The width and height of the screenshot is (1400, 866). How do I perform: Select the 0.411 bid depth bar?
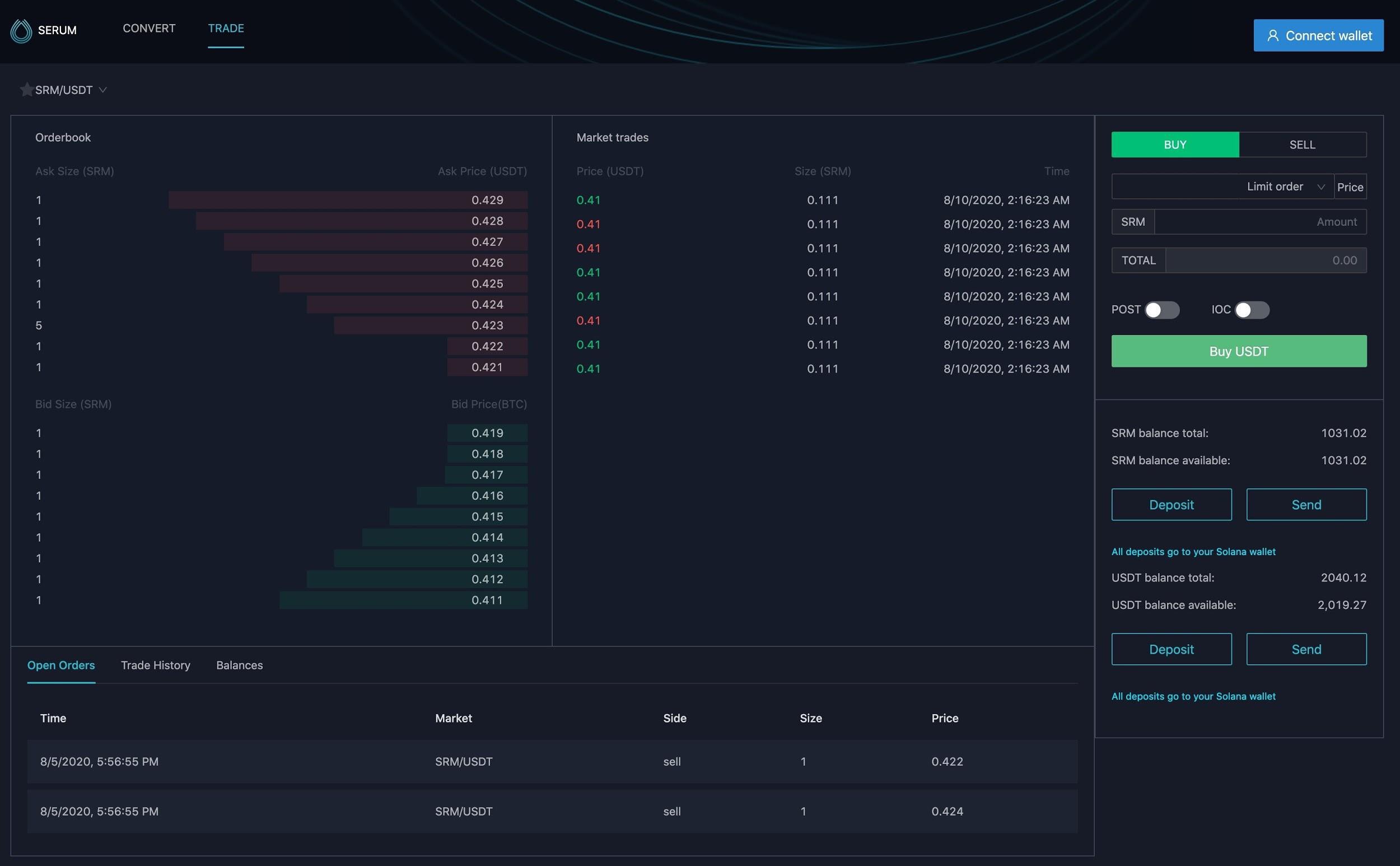pyautogui.click(x=403, y=600)
